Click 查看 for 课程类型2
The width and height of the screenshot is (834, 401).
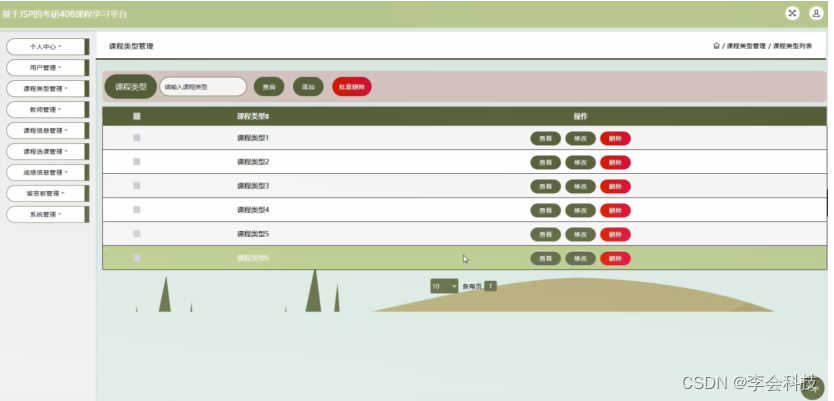(x=546, y=162)
